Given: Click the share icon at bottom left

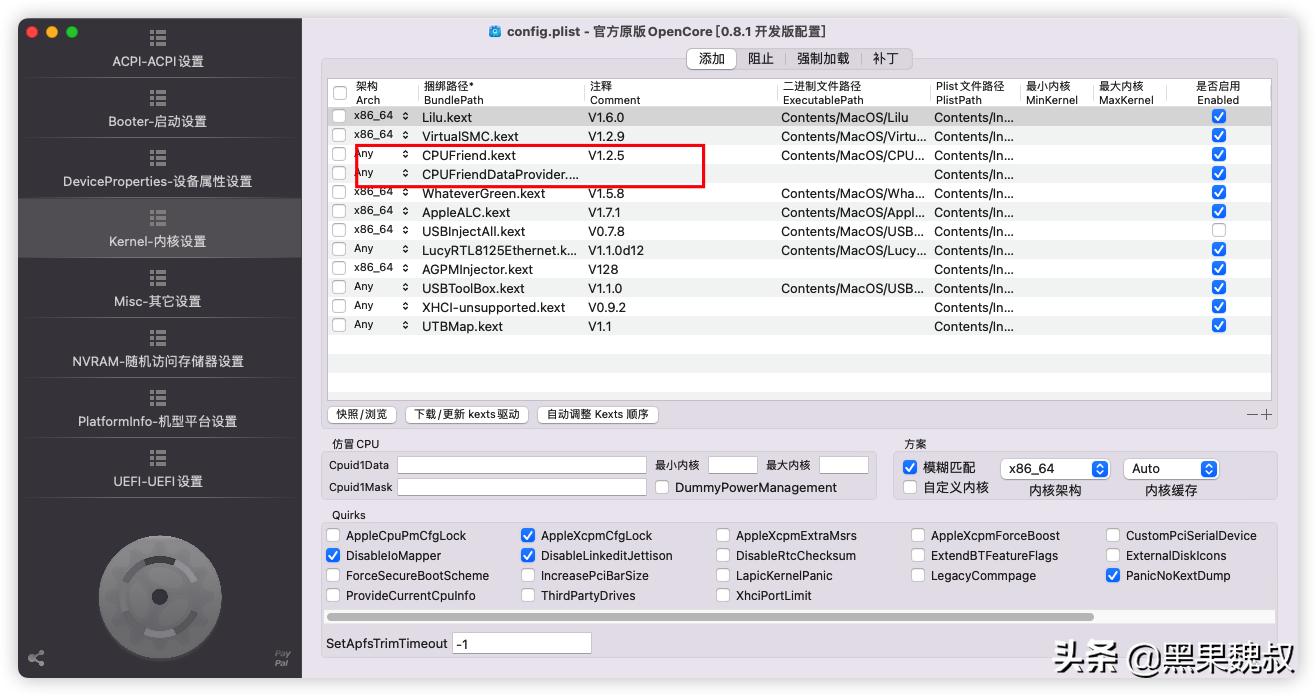Looking at the screenshot, I should tap(35, 658).
